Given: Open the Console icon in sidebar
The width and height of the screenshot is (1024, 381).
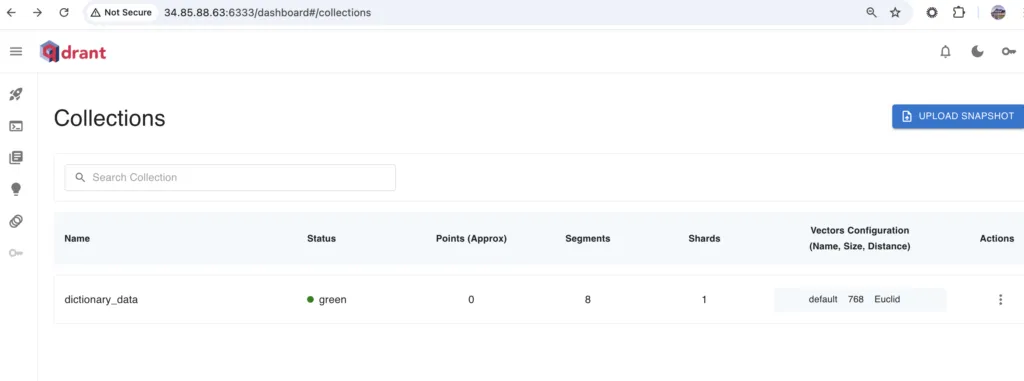Looking at the screenshot, I should pos(16,126).
